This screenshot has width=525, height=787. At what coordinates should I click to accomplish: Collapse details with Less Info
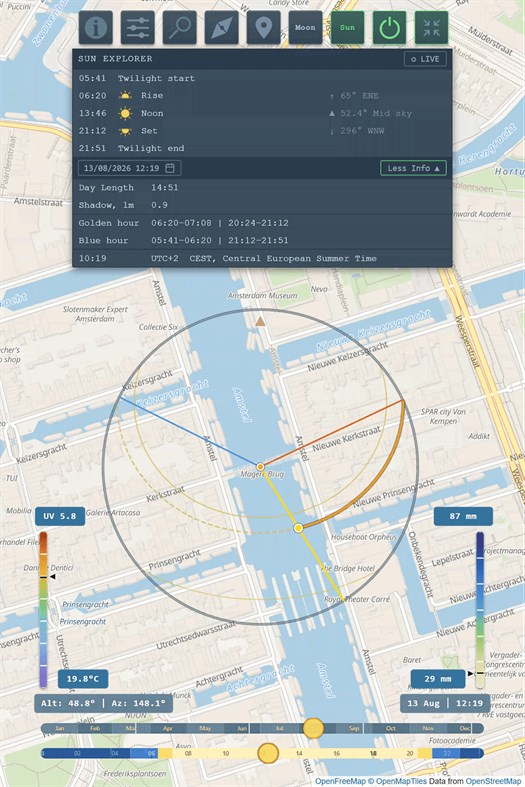point(413,168)
